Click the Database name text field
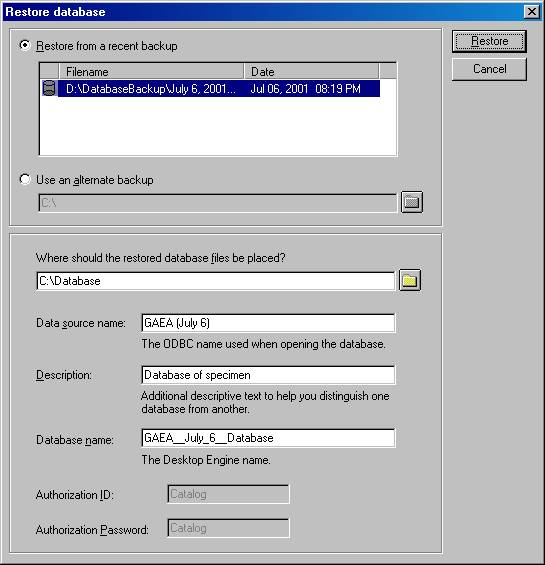The height and width of the screenshot is (565, 545). [x=269, y=438]
